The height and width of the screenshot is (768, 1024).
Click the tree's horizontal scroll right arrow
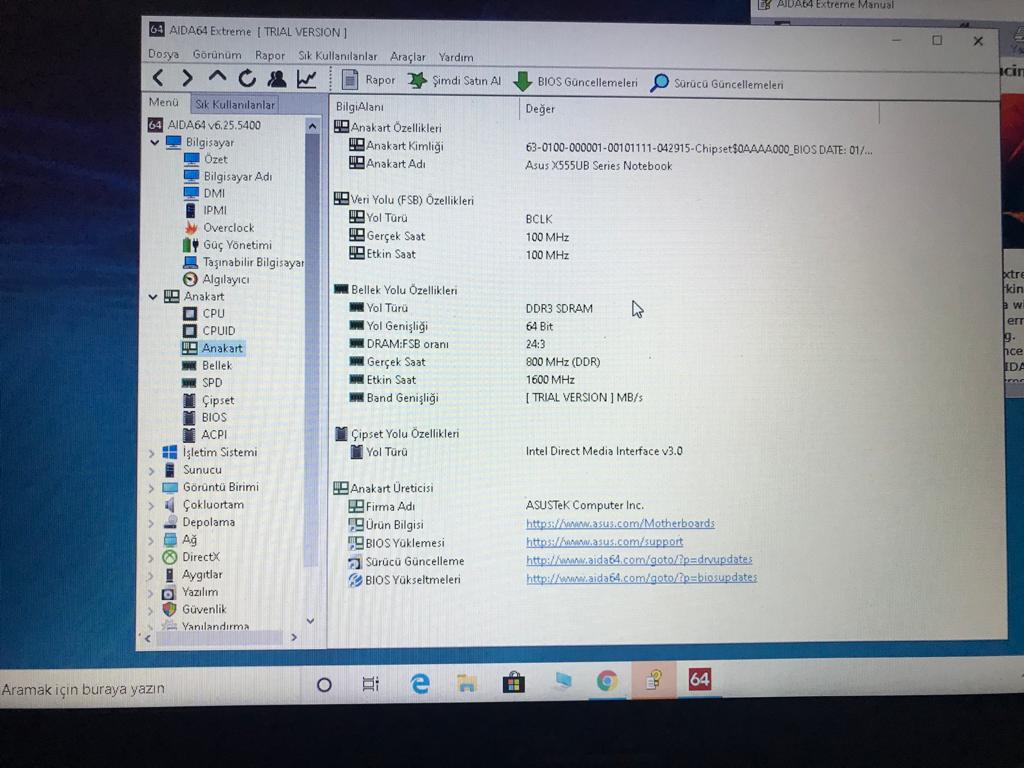pyautogui.click(x=294, y=637)
